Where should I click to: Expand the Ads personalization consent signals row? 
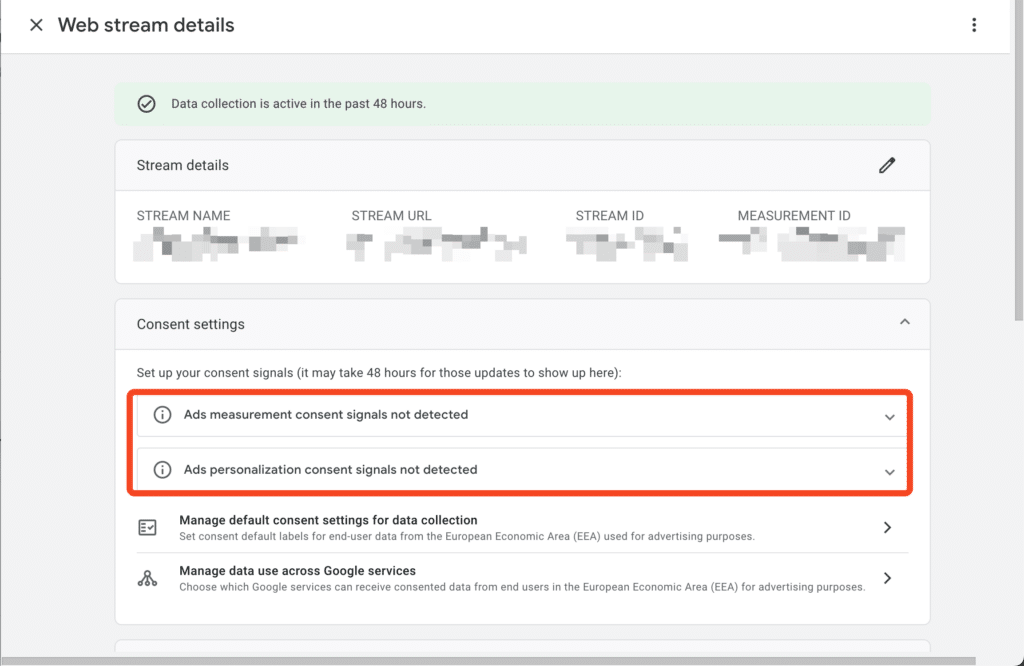click(889, 472)
